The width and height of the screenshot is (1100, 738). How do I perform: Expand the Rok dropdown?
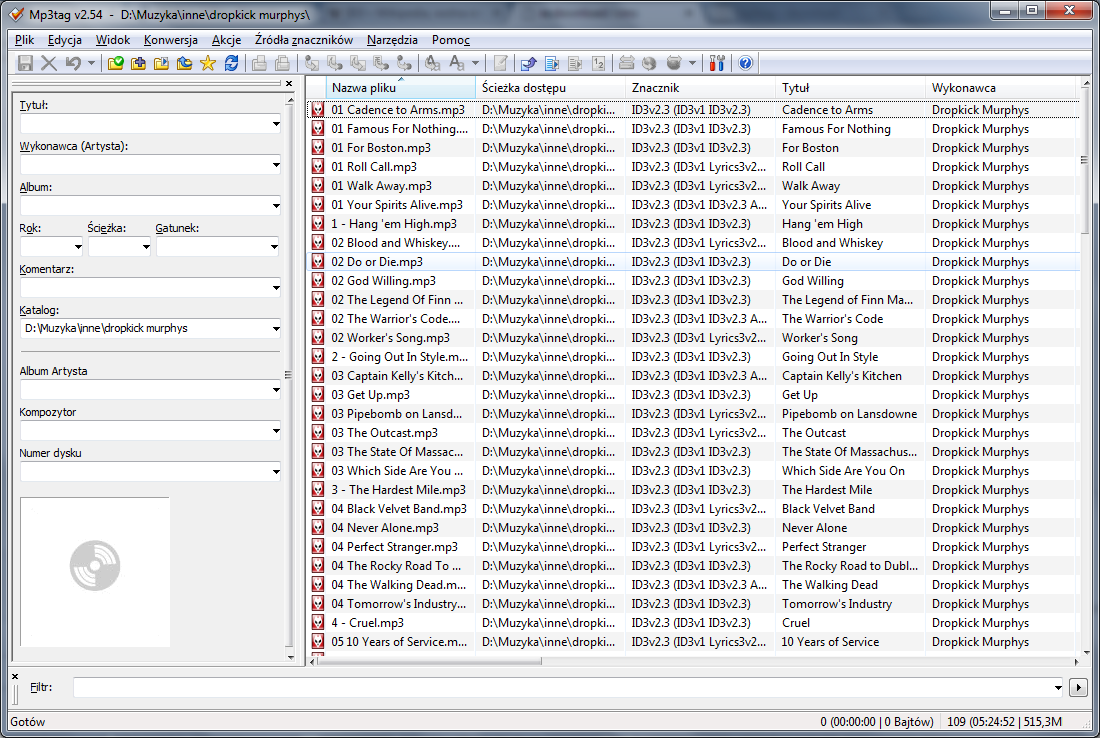pos(78,247)
